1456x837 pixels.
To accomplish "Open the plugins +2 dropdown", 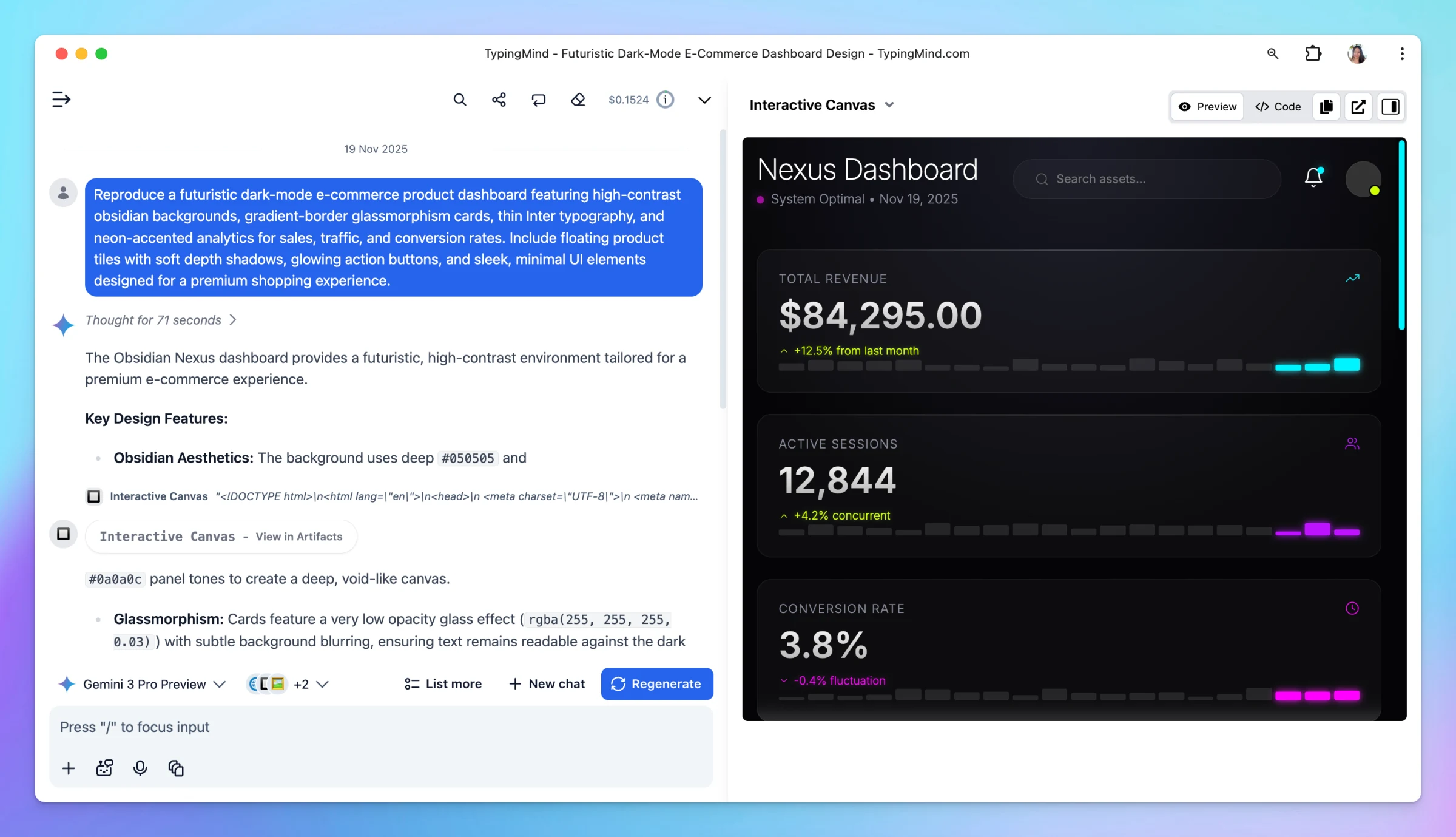I will pos(288,684).
